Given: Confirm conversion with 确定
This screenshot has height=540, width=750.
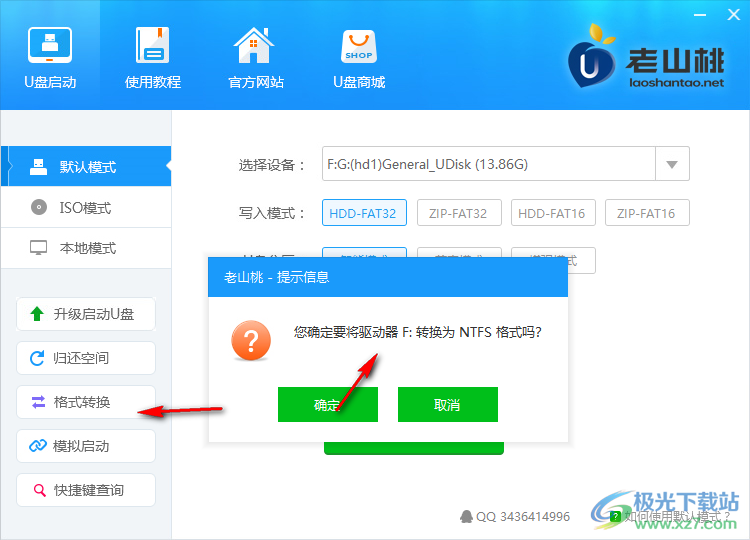Looking at the screenshot, I should point(328,405).
